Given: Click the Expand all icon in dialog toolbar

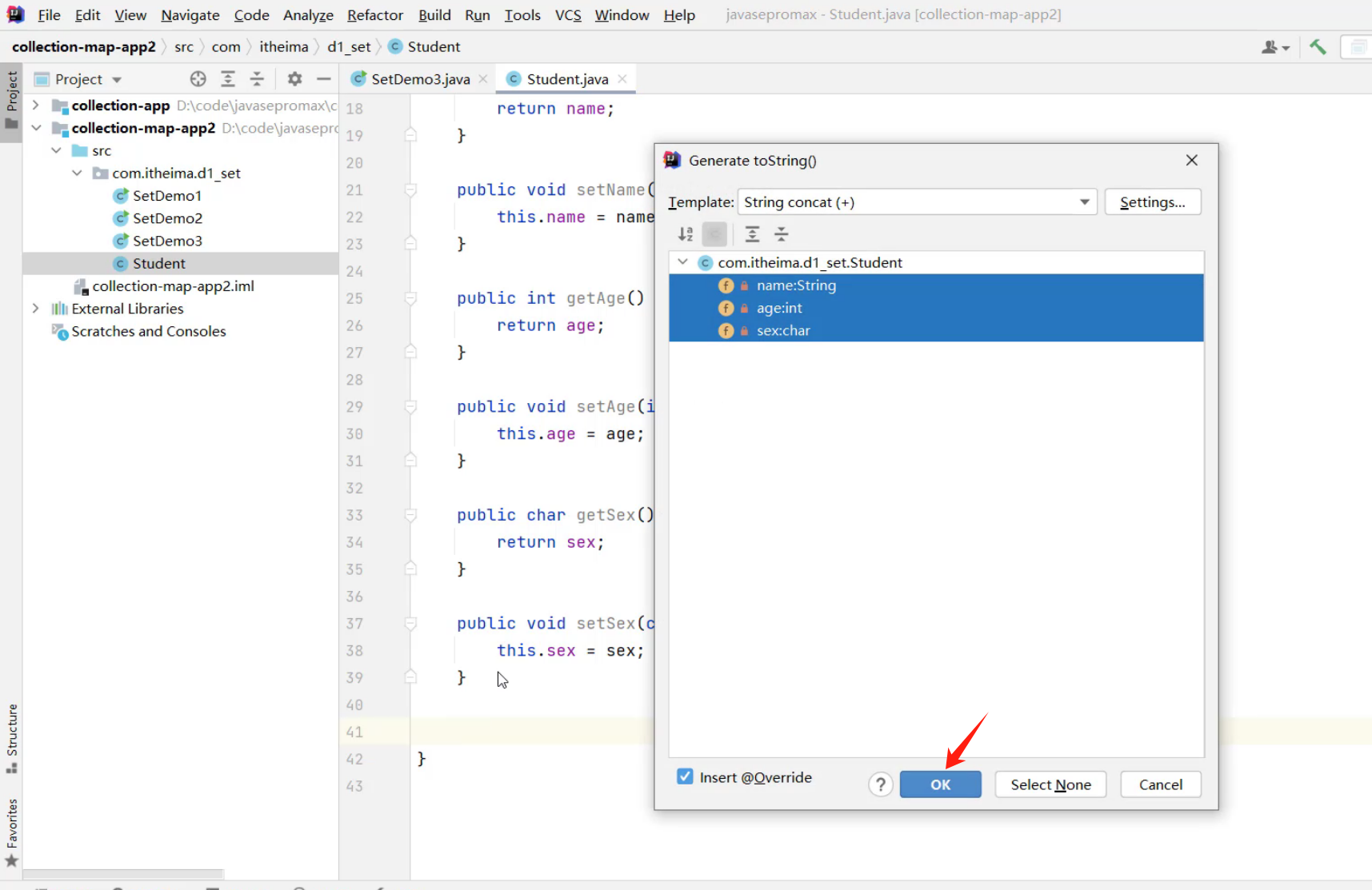Looking at the screenshot, I should coord(752,234).
